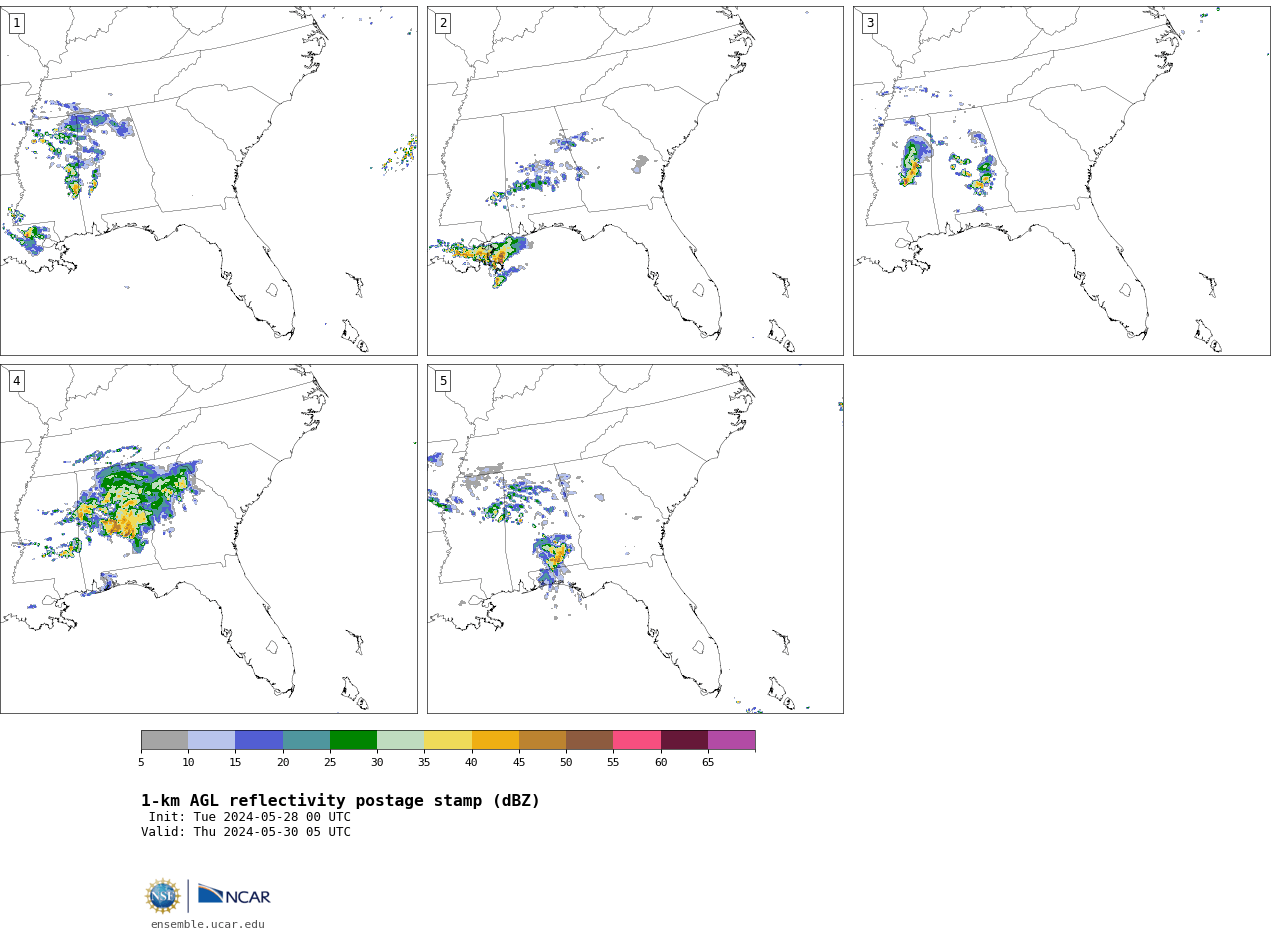Open ensemble member 5 reflectivity map
1280x936 pixels.
635,539
